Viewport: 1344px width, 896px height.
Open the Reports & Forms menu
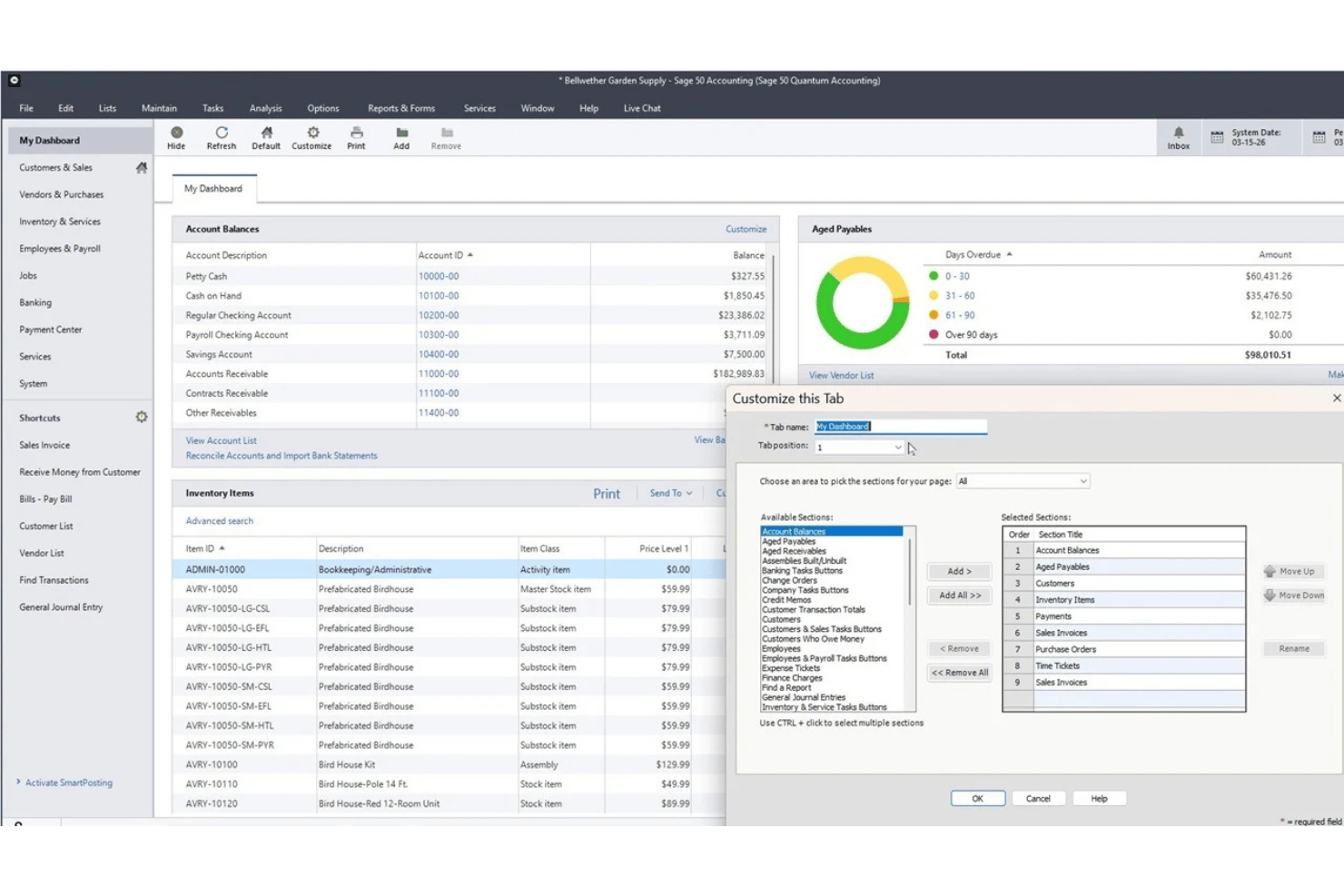(x=401, y=108)
